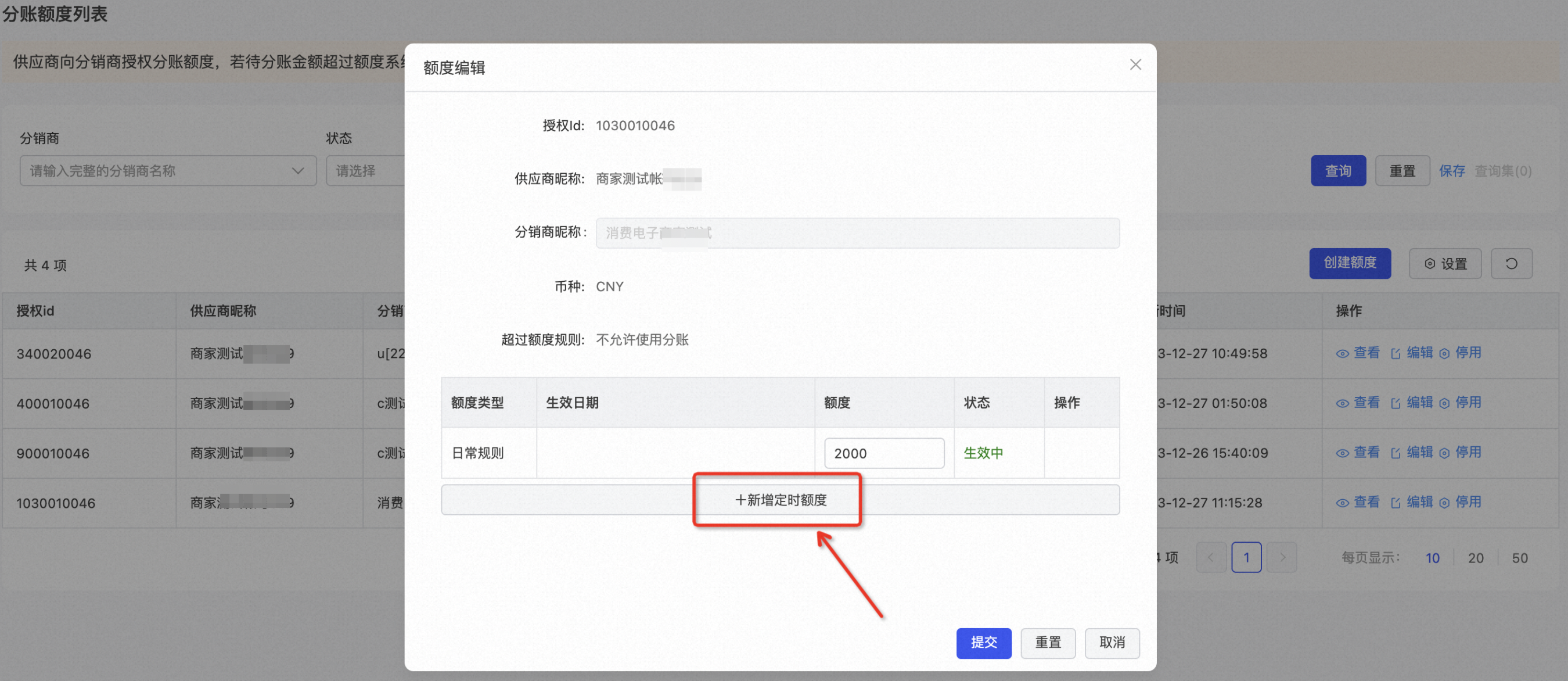
Task: Click the 不允许使用分账 rule text
Action: (642, 340)
